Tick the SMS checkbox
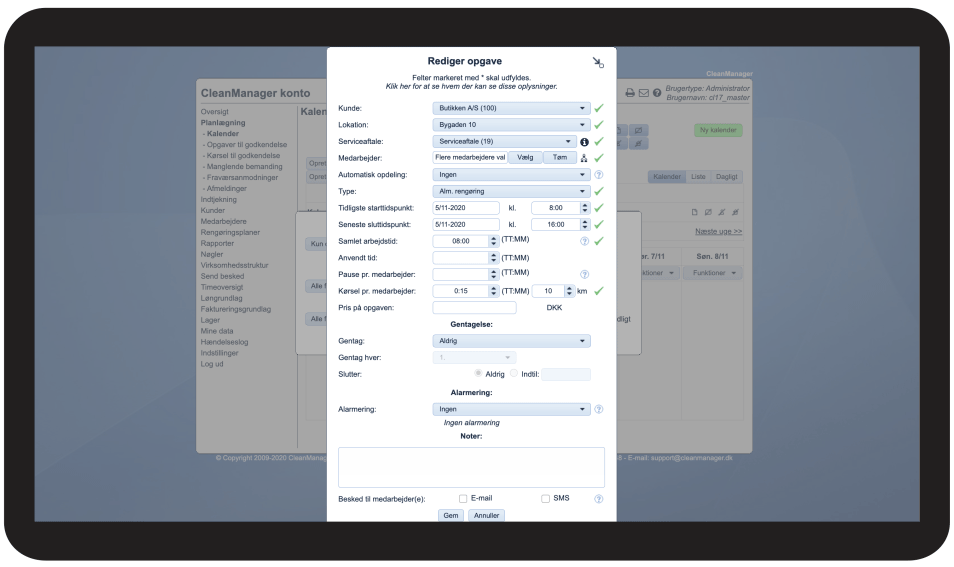Image resolution: width=954 pixels, height=567 pixels. pyautogui.click(x=545, y=499)
